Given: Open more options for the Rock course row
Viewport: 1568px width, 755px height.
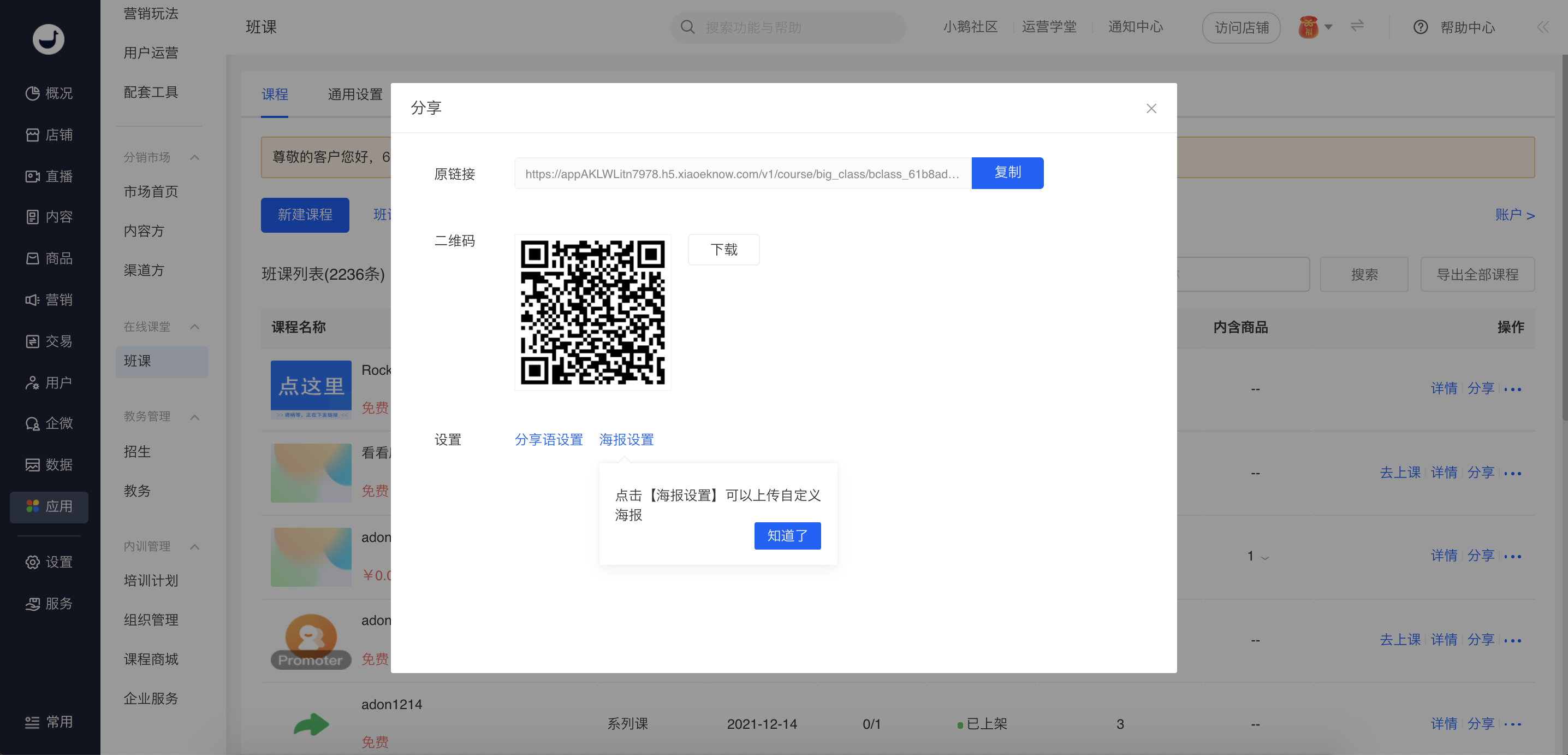Looking at the screenshot, I should point(1513,389).
